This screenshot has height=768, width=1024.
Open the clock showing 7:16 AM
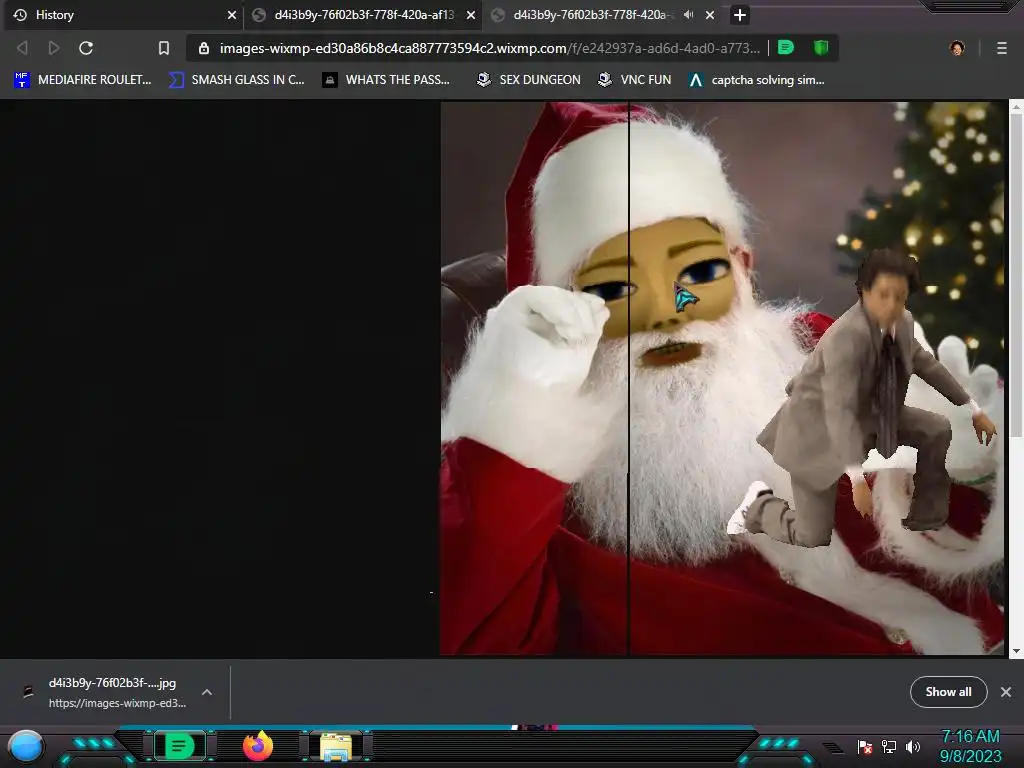point(970,746)
